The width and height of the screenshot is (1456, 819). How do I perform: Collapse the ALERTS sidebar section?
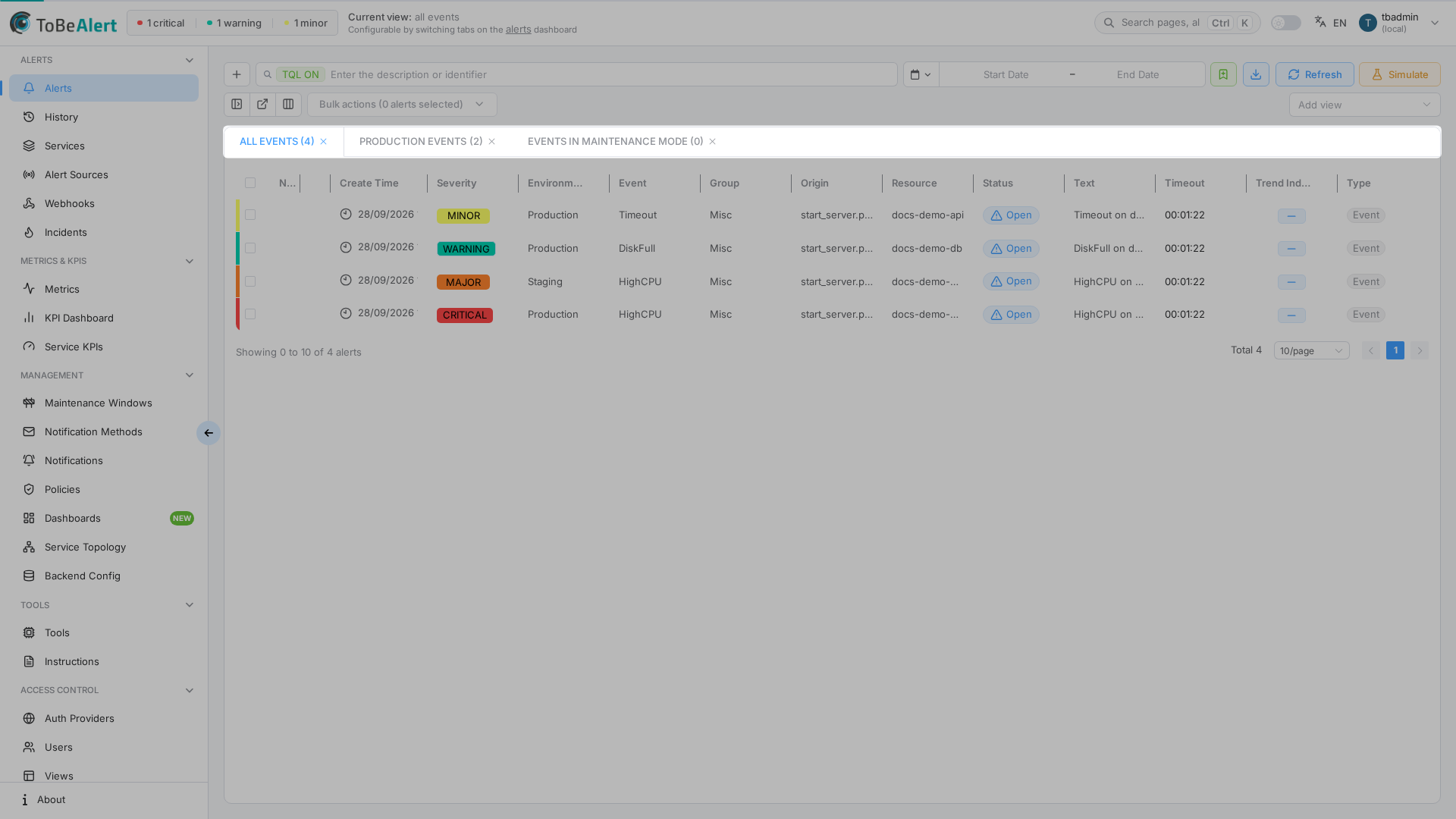click(190, 60)
